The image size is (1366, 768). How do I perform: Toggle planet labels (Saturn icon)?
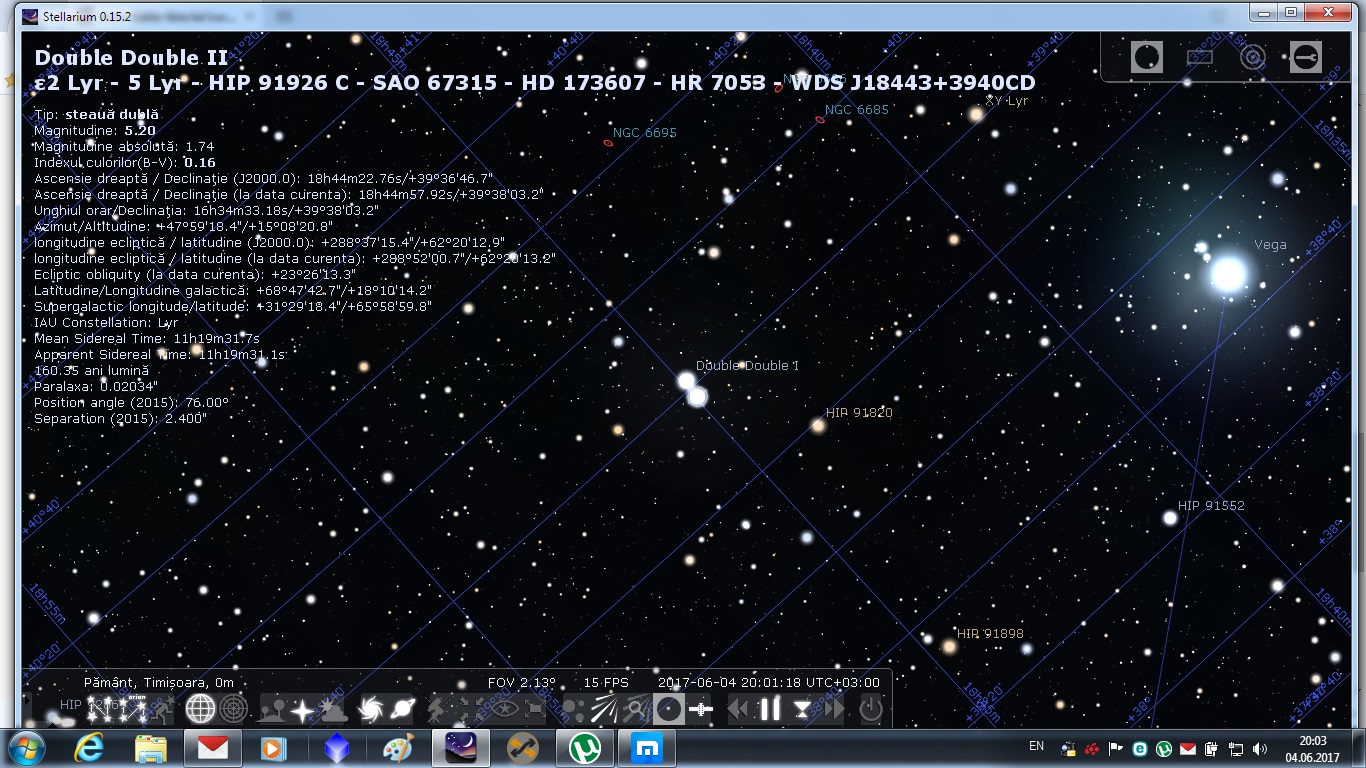[x=402, y=709]
